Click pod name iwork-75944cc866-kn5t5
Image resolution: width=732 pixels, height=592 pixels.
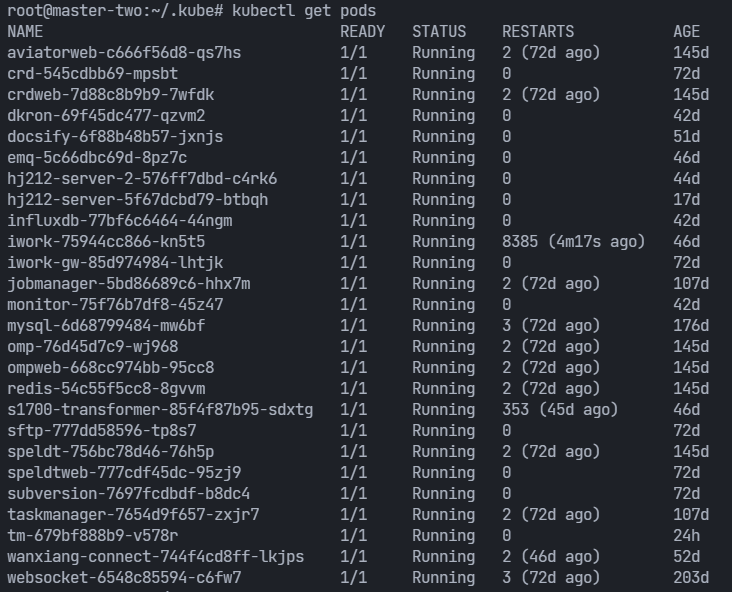[106, 242]
